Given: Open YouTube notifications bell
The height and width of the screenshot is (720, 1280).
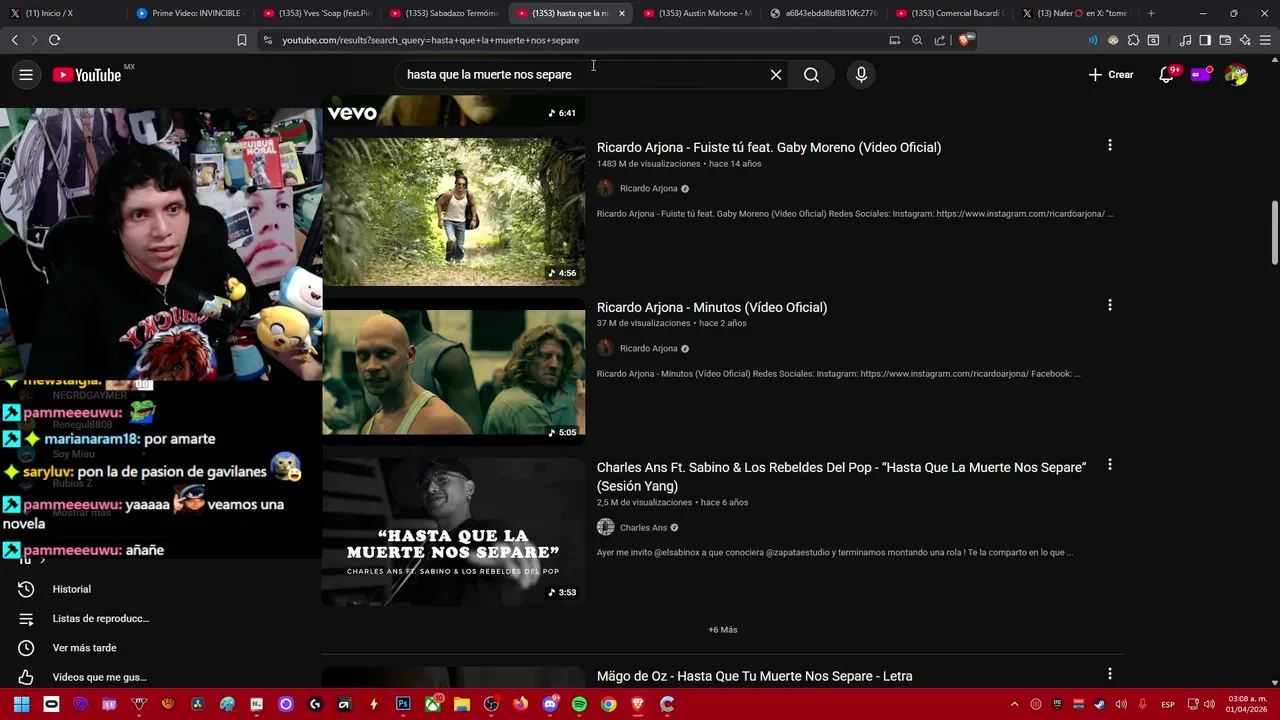Looking at the screenshot, I should tap(1166, 75).
